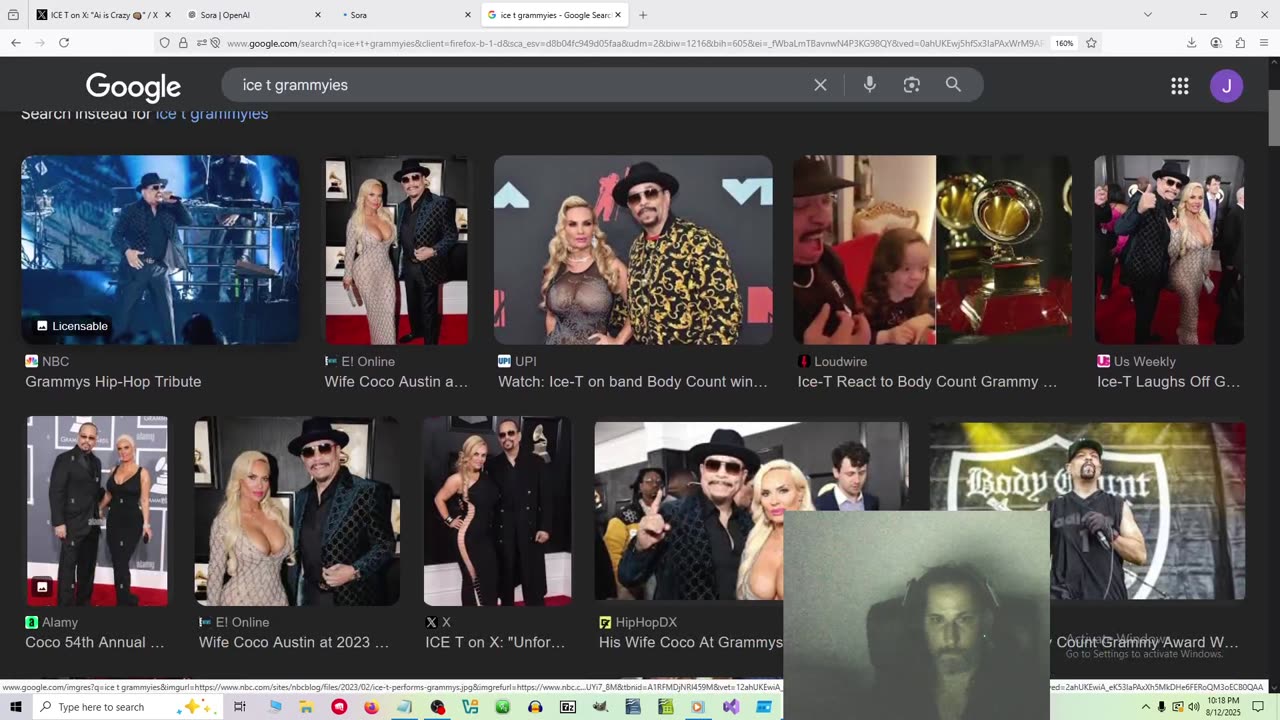The image size is (1280, 720).
Task: Open the Firefox application menu
Action: click(1265, 43)
